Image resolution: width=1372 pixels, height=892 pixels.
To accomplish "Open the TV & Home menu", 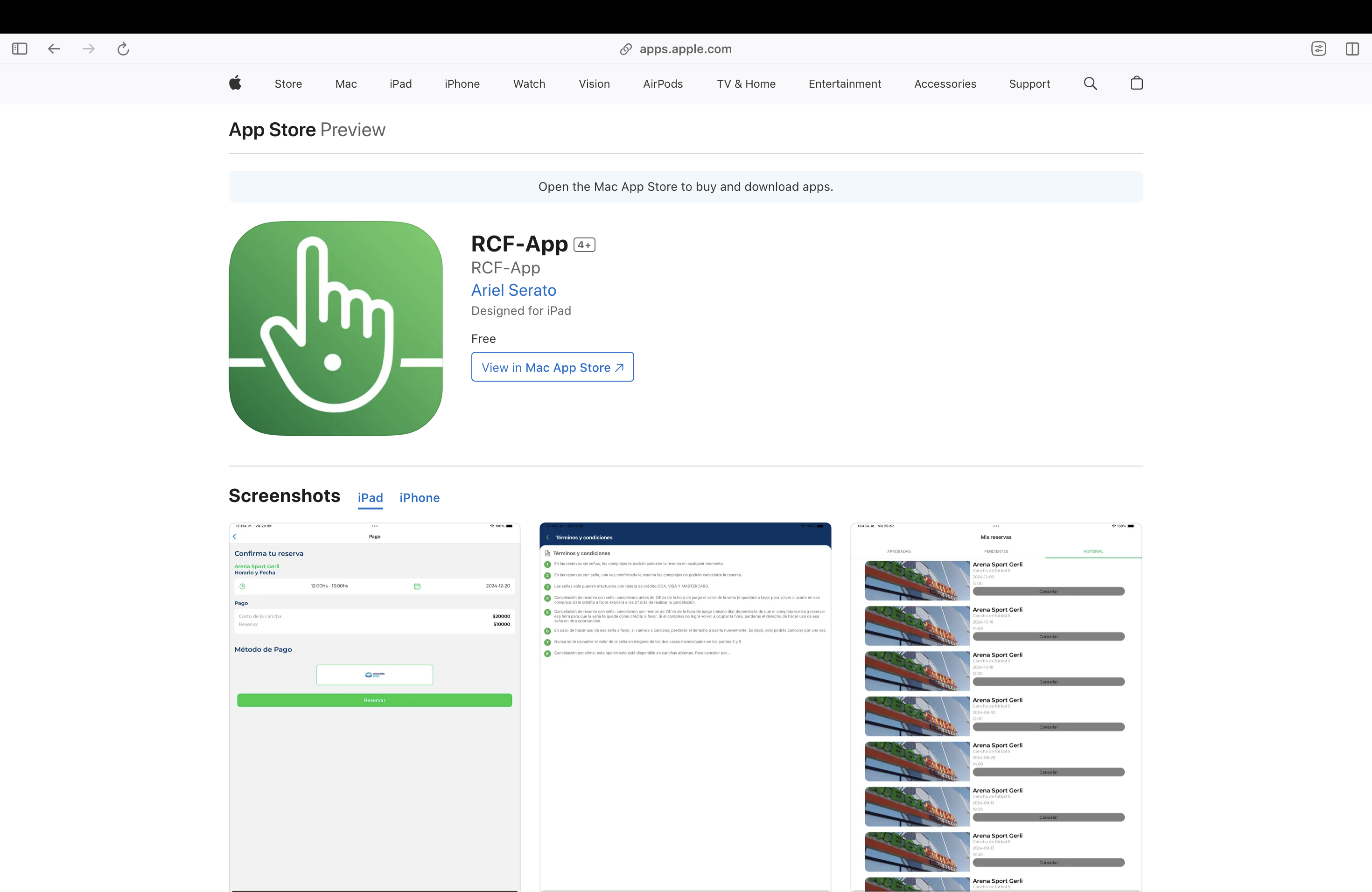I will pyautogui.click(x=746, y=84).
